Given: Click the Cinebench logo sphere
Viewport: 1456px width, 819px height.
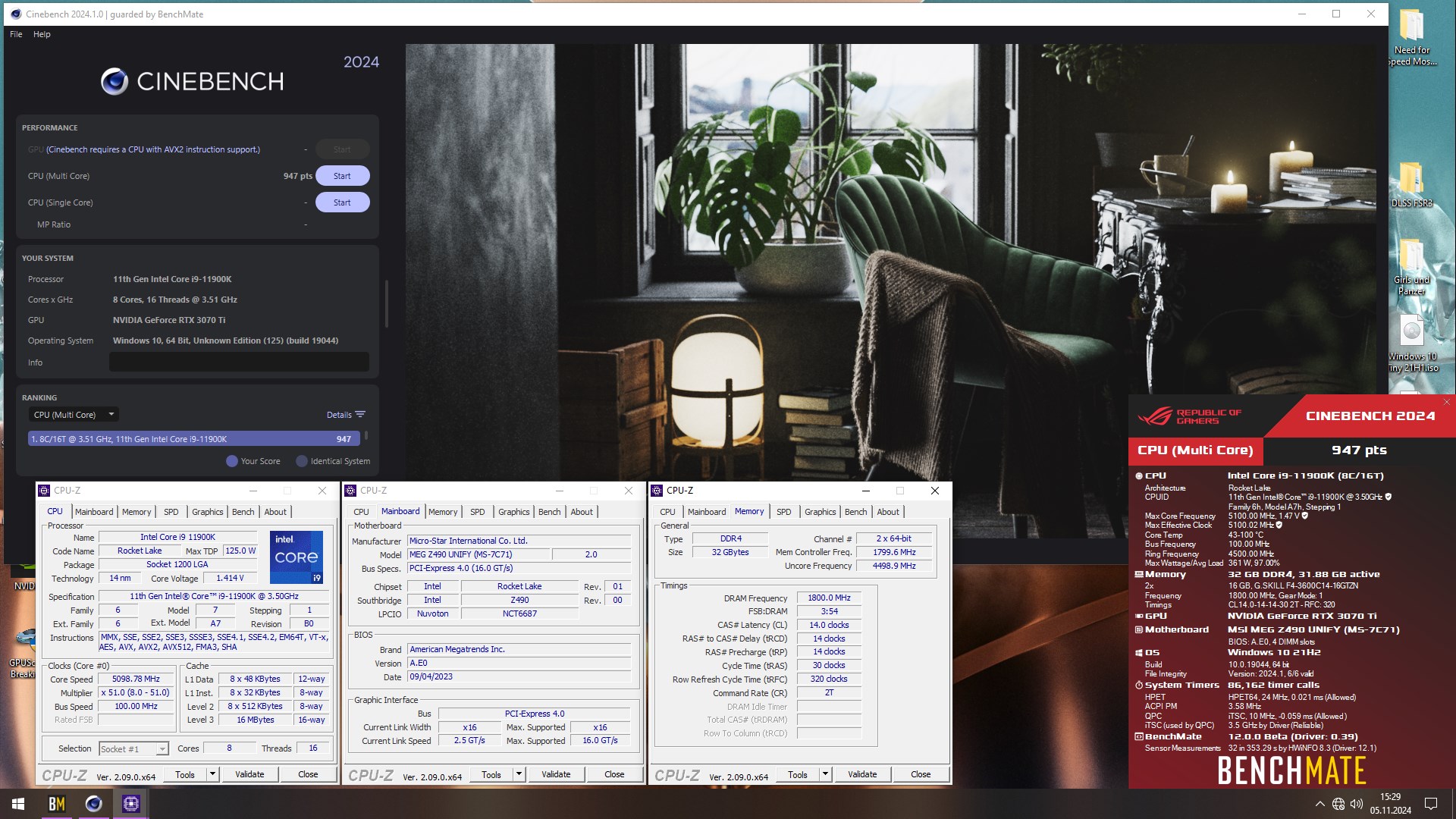Looking at the screenshot, I should click(115, 81).
